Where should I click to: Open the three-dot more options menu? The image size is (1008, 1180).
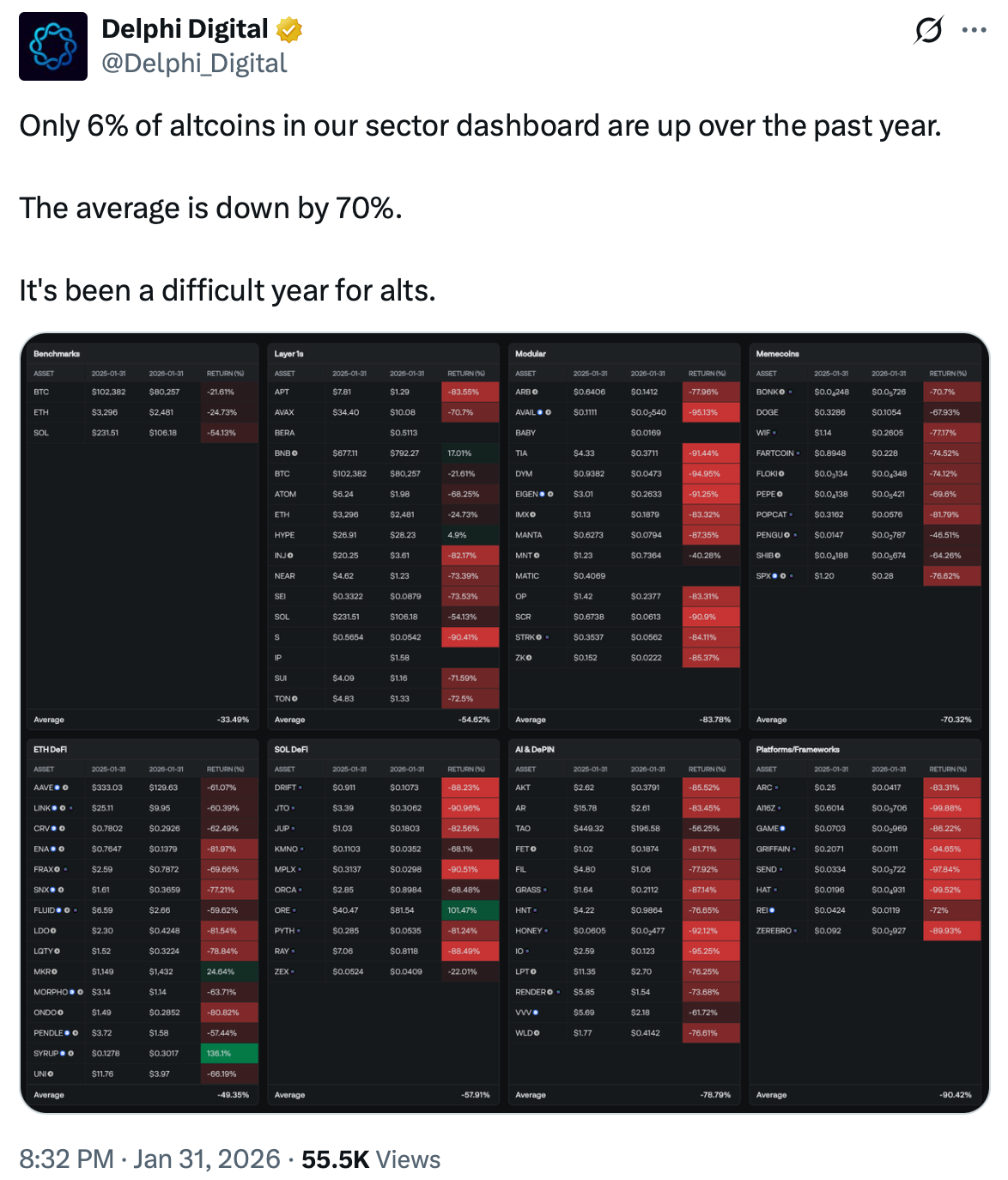coord(974,30)
